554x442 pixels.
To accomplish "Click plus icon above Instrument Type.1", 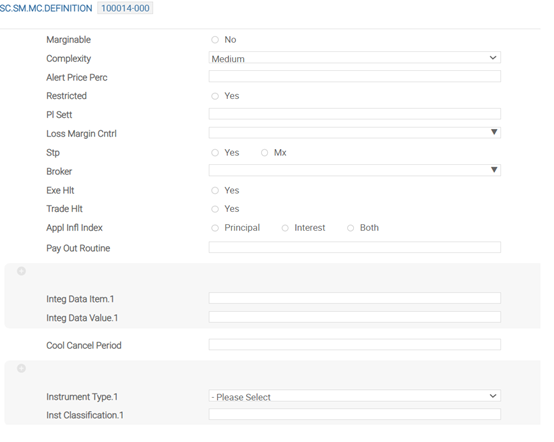I will [21, 369].
